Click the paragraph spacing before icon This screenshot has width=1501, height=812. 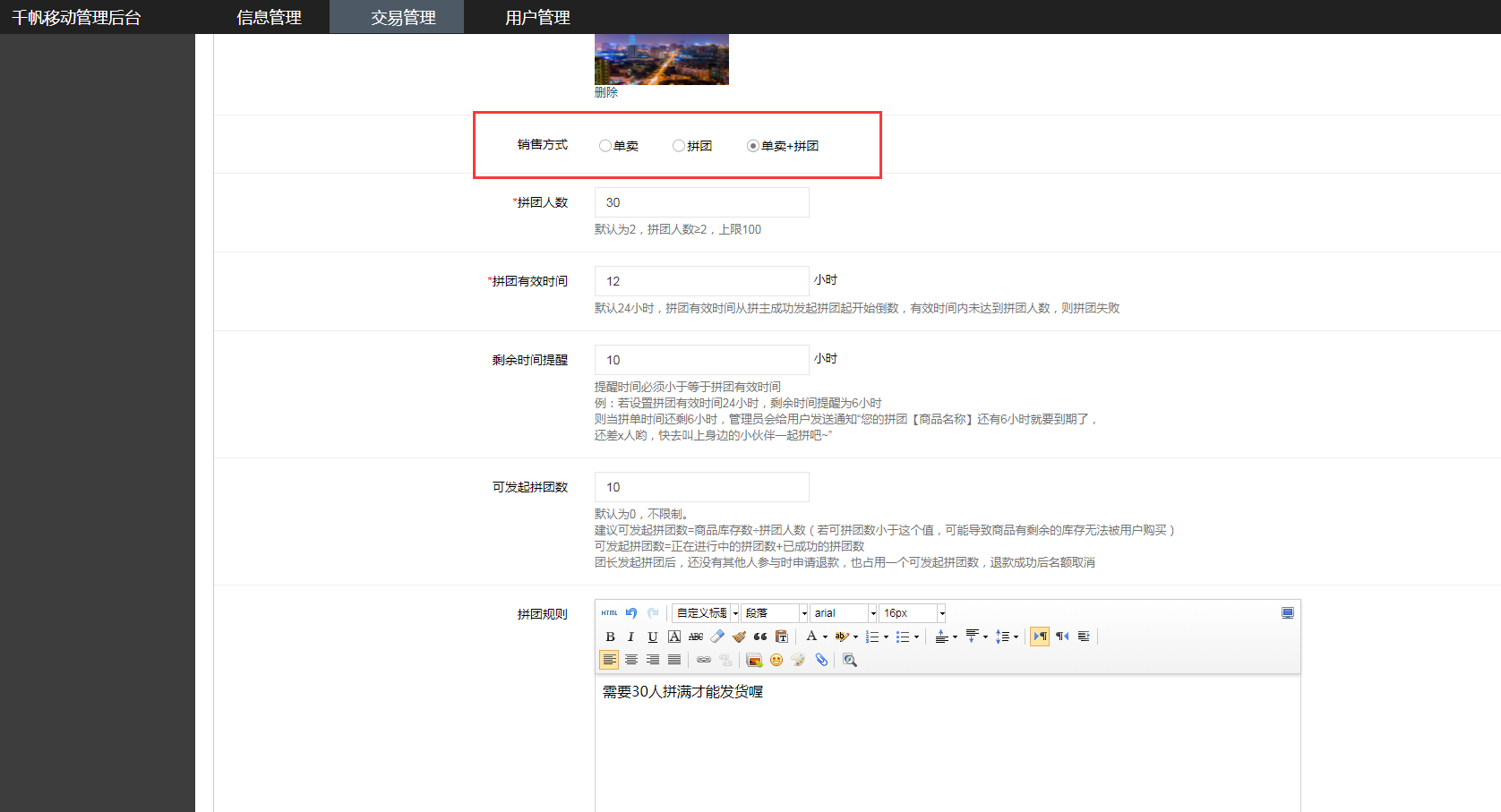tap(942, 637)
